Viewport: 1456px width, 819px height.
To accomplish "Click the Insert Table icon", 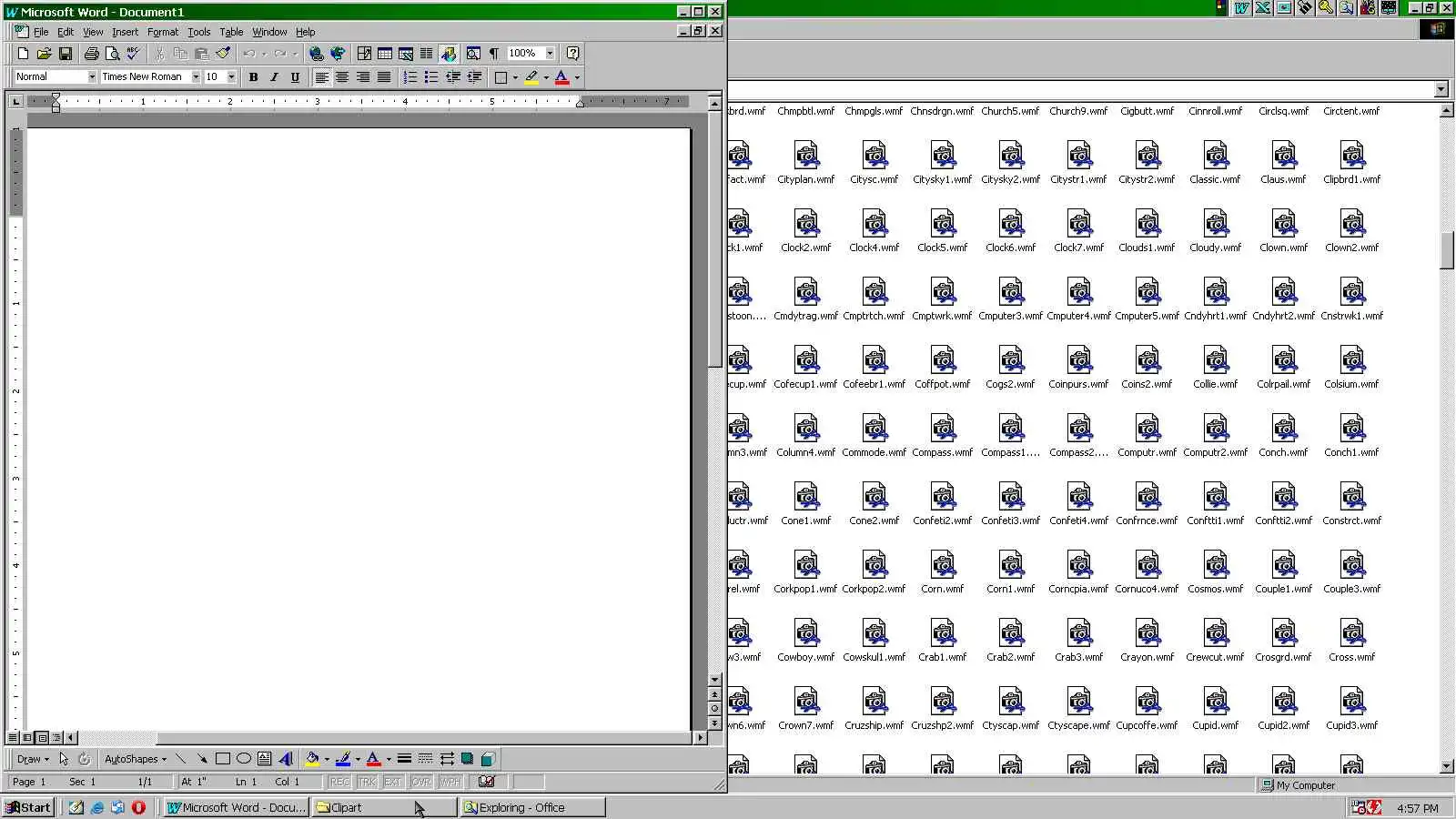I will (x=385, y=54).
